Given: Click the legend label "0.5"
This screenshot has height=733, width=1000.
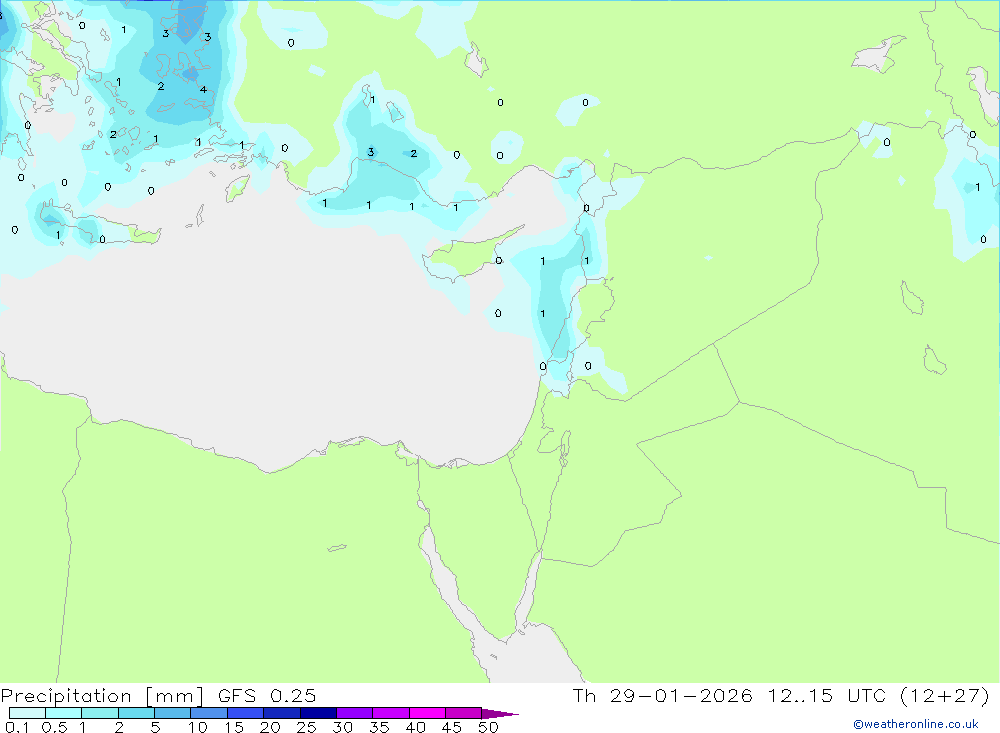Looking at the screenshot, I should [x=54, y=727].
